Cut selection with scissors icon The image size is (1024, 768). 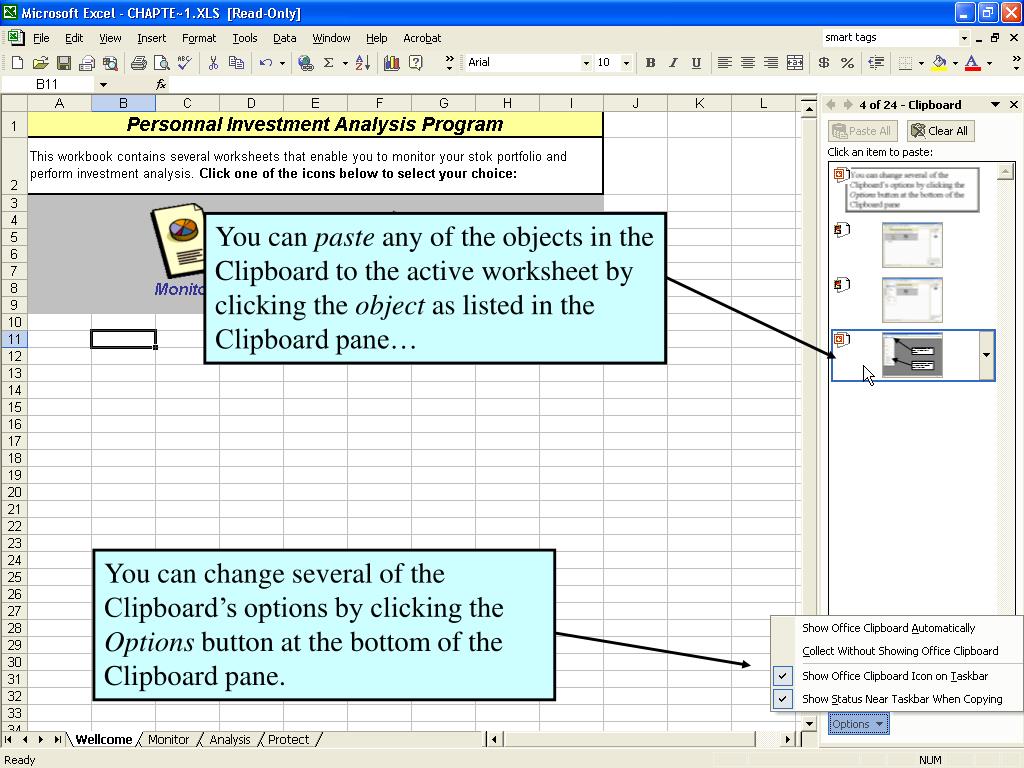tap(213, 63)
